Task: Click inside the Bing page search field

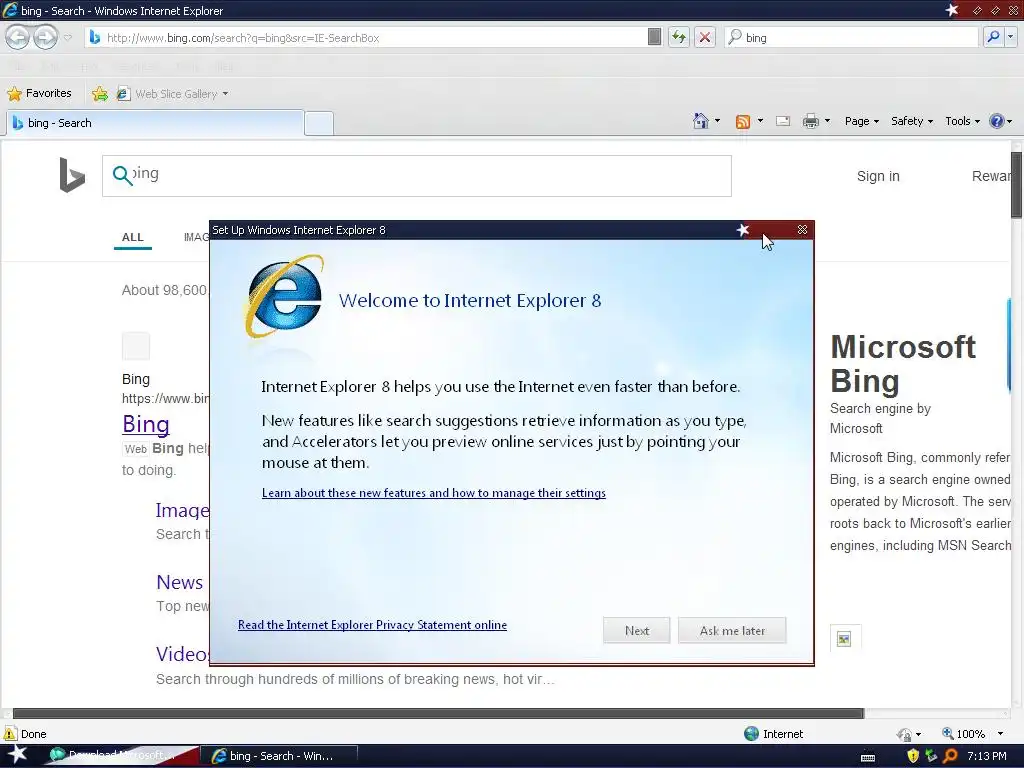Action: 417,176
